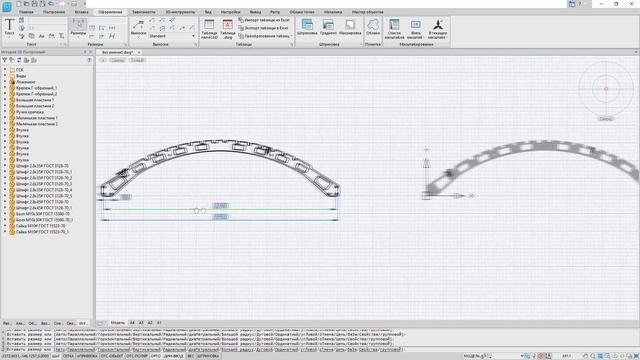Click Open file icon in quick access toolbar
The height and width of the screenshot is (360, 640).
pyautogui.click(x=27, y=4)
